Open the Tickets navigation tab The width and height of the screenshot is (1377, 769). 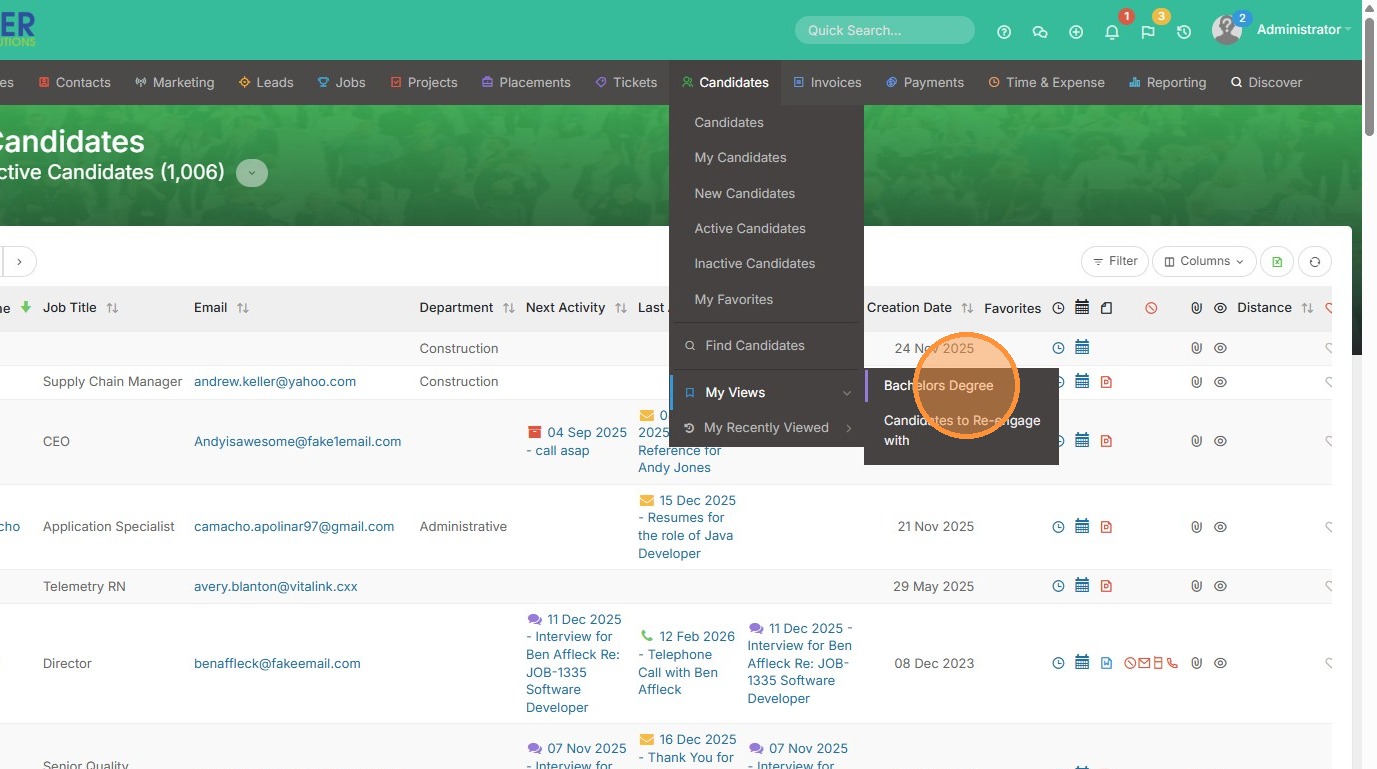[626, 83]
